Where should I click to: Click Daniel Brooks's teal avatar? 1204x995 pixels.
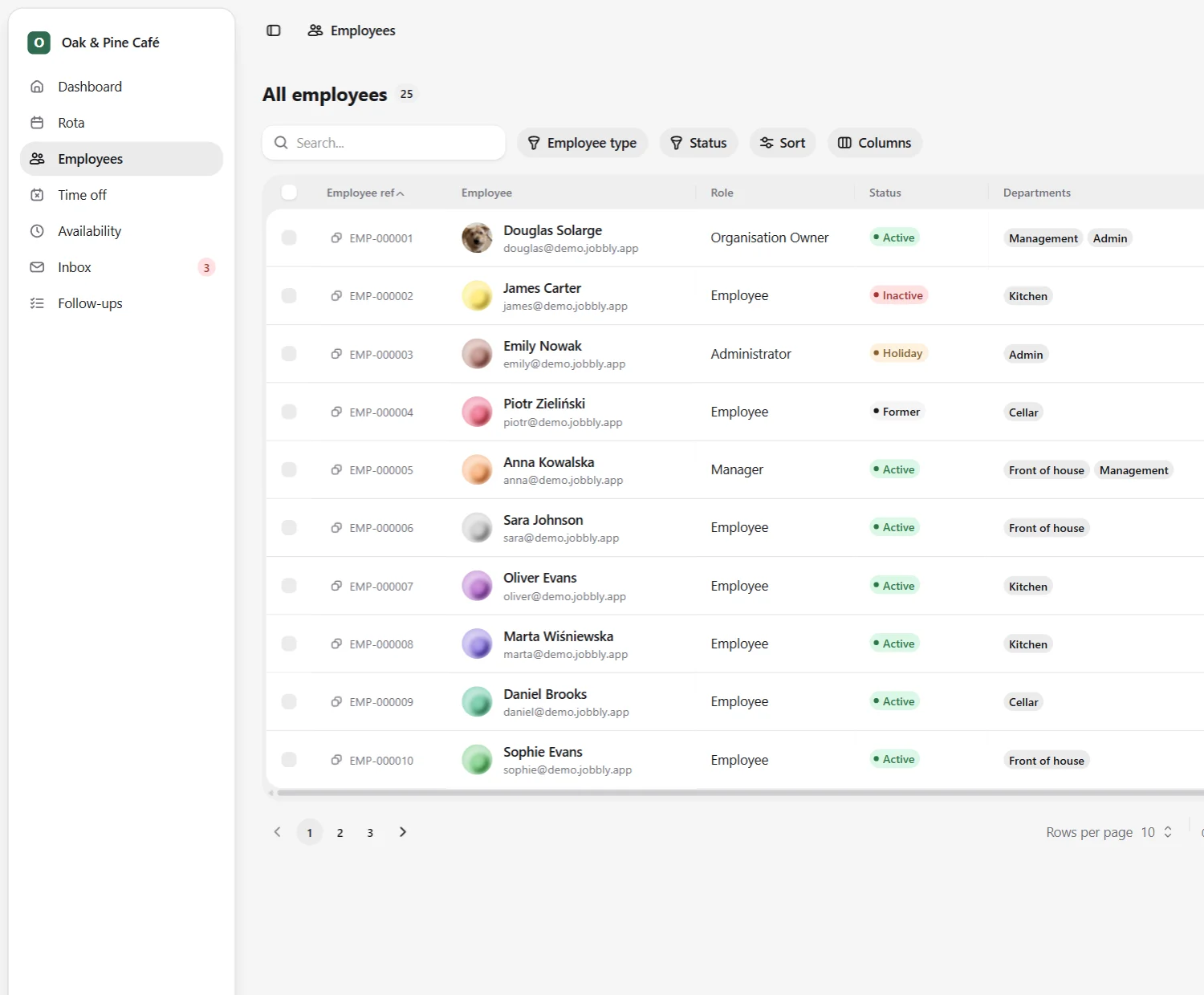(477, 701)
